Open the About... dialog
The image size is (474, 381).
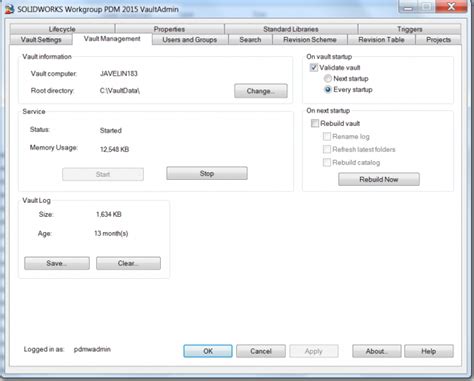point(377,351)
